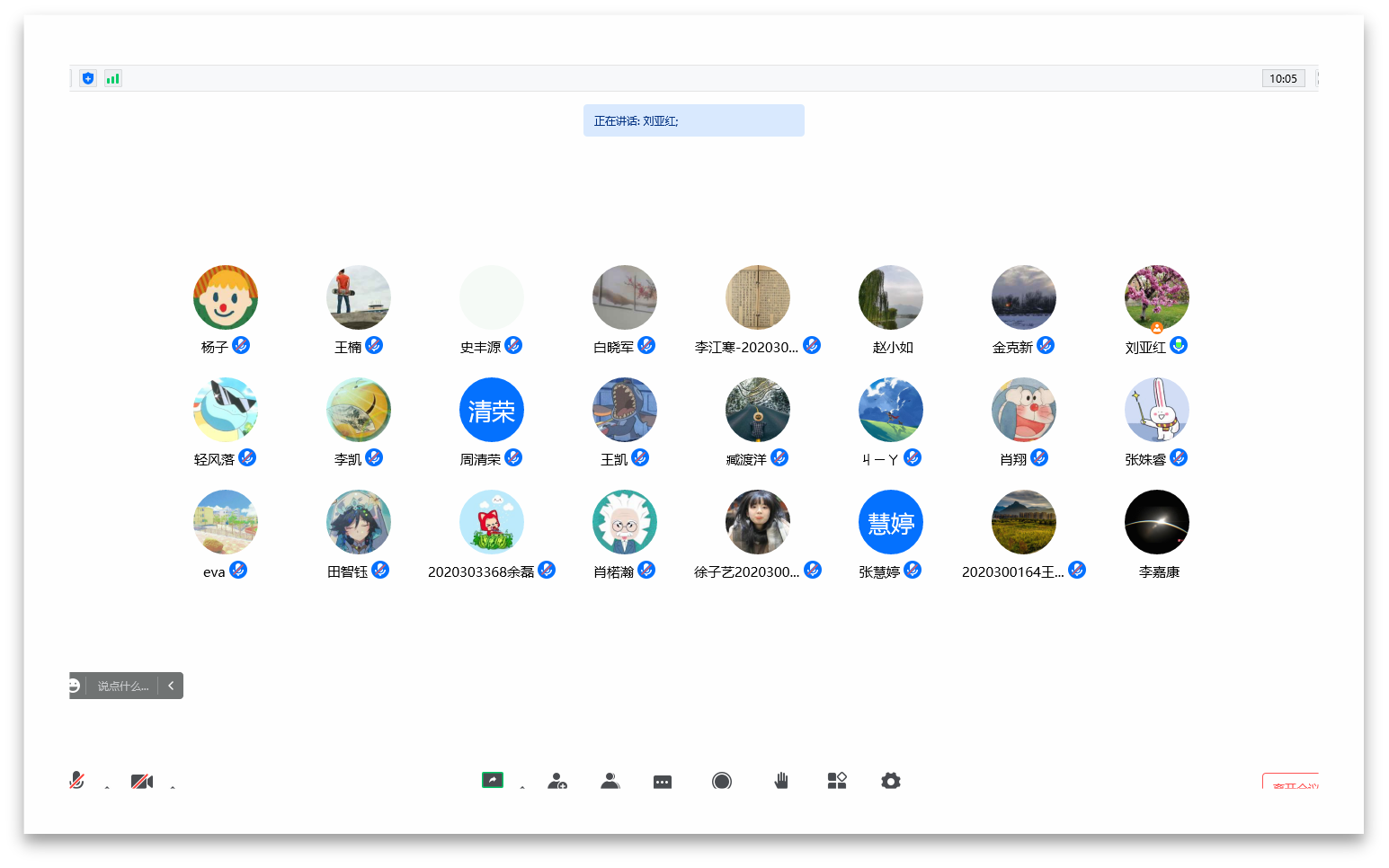
Task: Unmute the microphone in bottom toolbar
Action: coord(77,780)
